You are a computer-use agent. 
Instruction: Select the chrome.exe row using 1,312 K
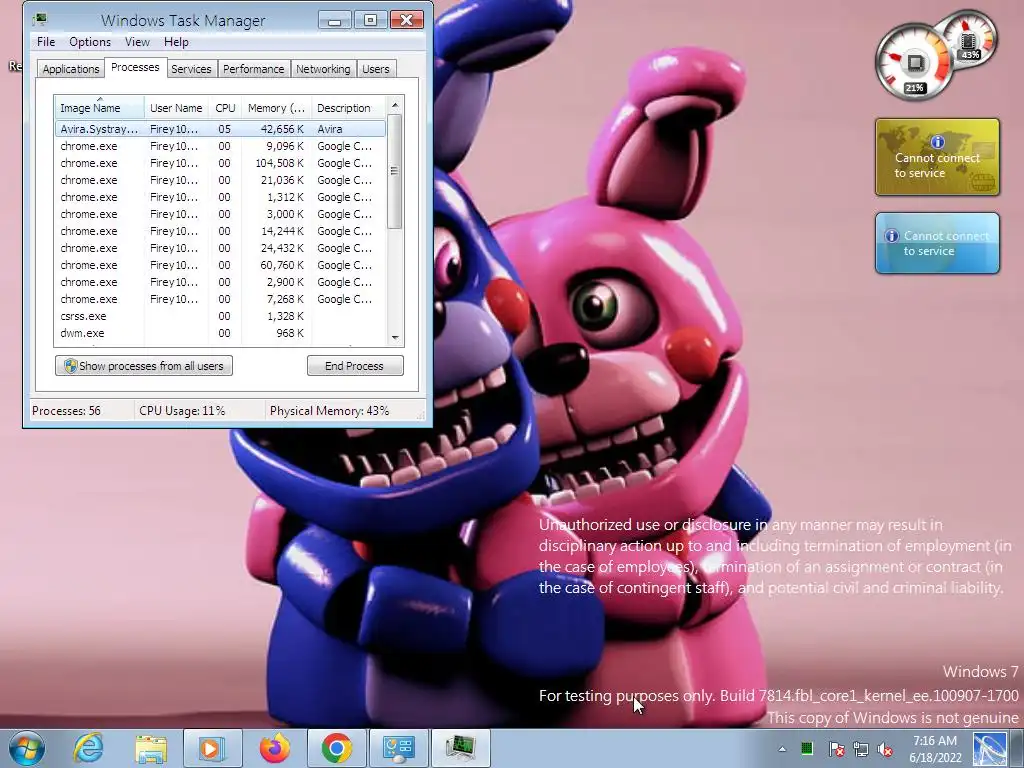click(x=221, y=197)
